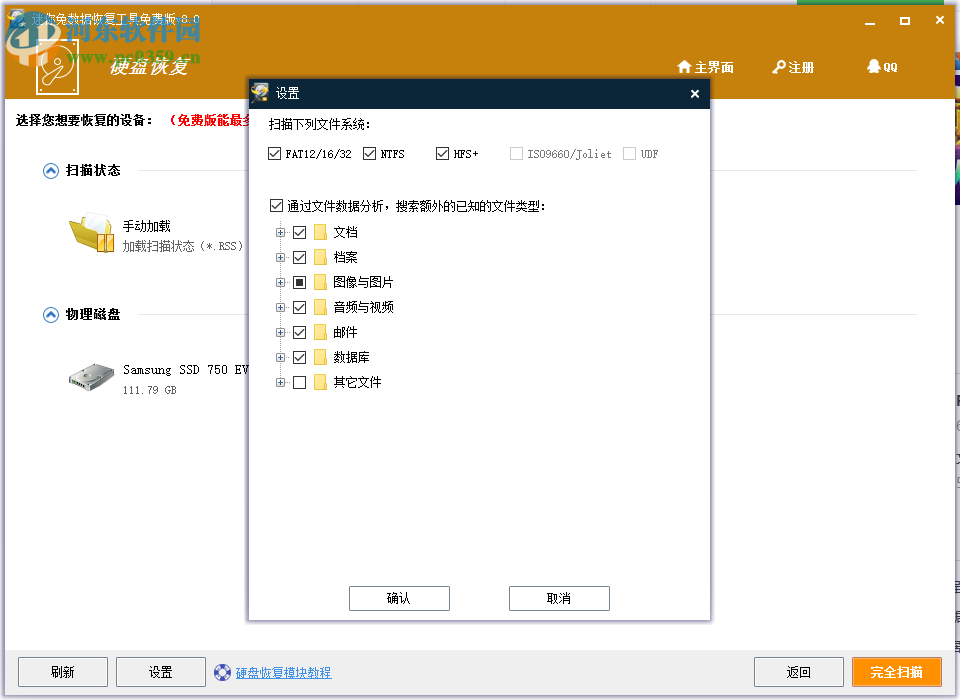This screenshot has height=700, width=960.
Task: Expand the 图像与图片 tree node
Action: [280, 281]
